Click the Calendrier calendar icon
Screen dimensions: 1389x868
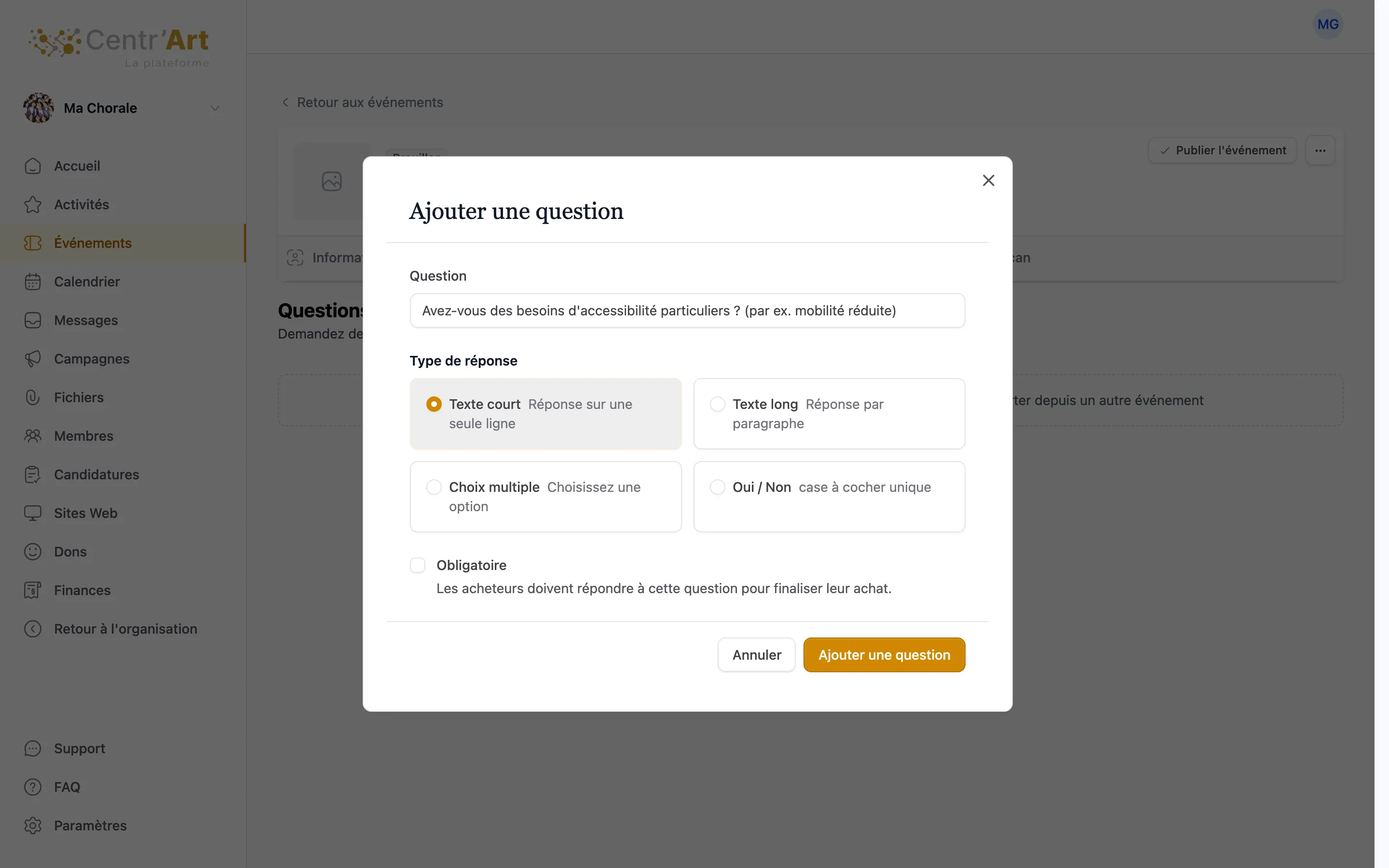point(33,281)
